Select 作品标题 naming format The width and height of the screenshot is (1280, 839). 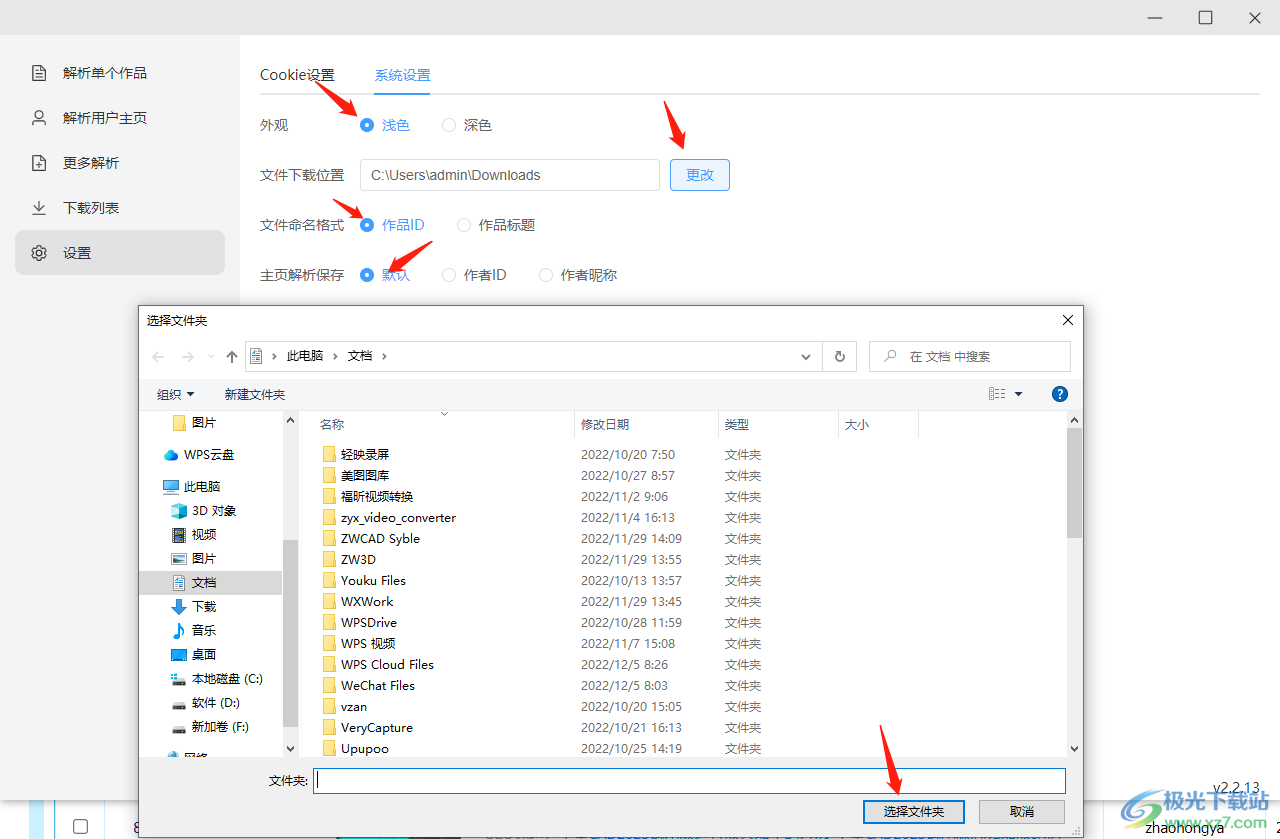point(496,225)
